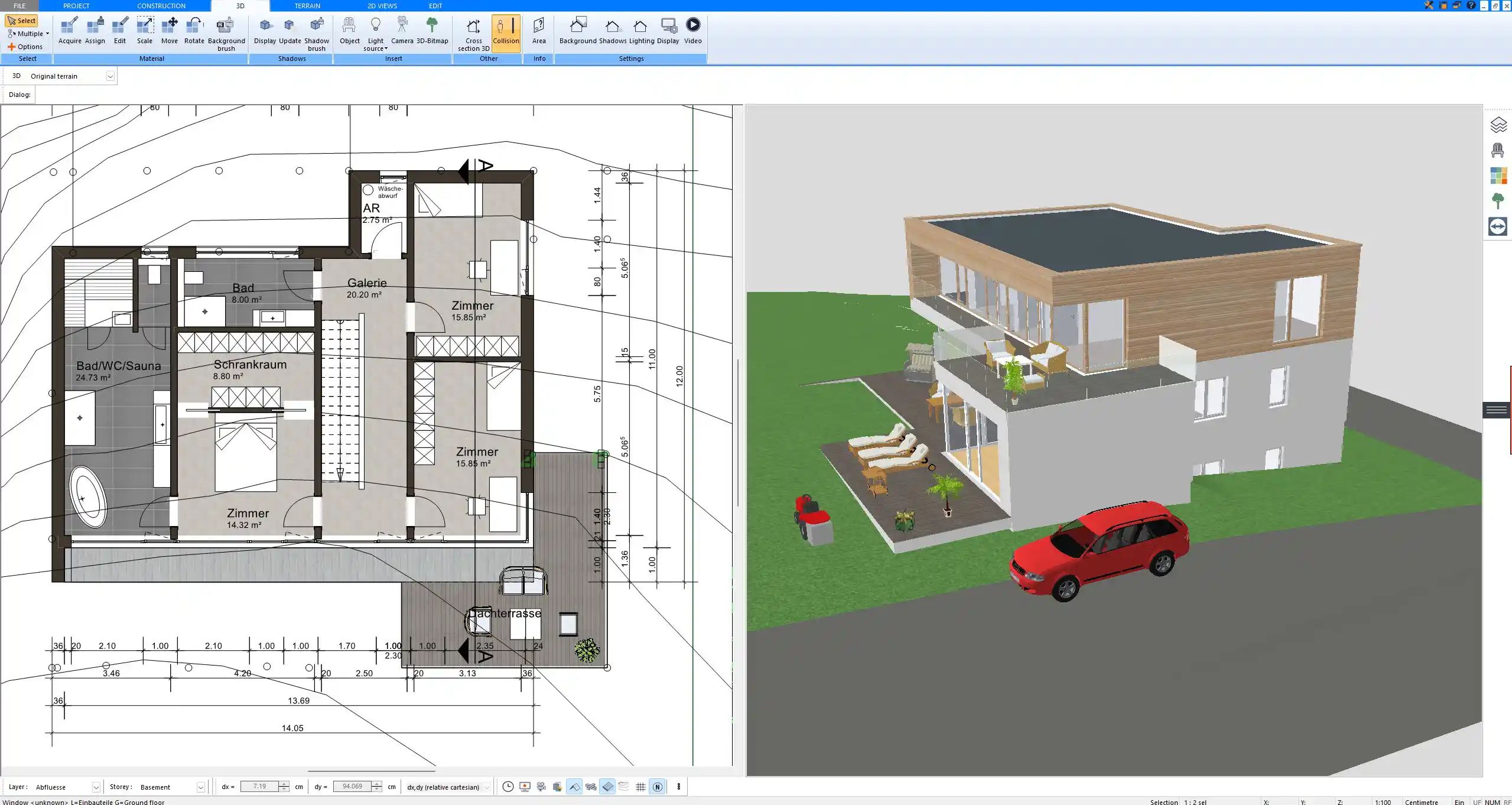This screenshot has width=1512, height=805.
Task: Open wrench tools icon in title bar
Action: pos(1429,5)
